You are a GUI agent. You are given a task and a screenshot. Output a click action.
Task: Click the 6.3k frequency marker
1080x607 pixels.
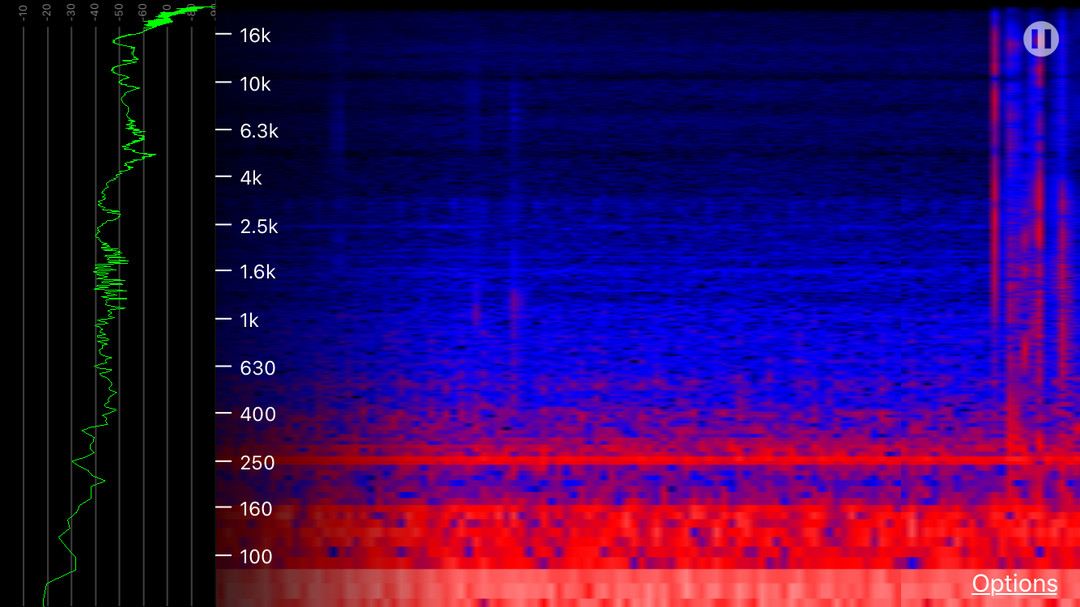[259, 131]
